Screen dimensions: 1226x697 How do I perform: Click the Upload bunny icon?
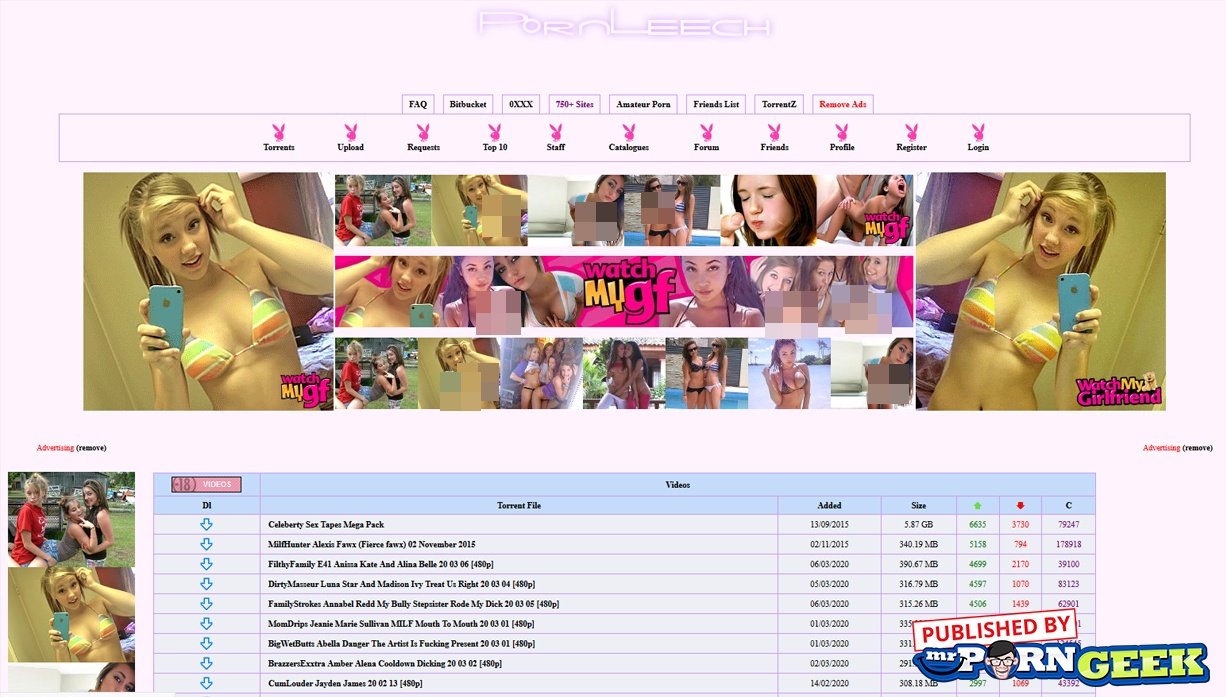click(350, 132)
